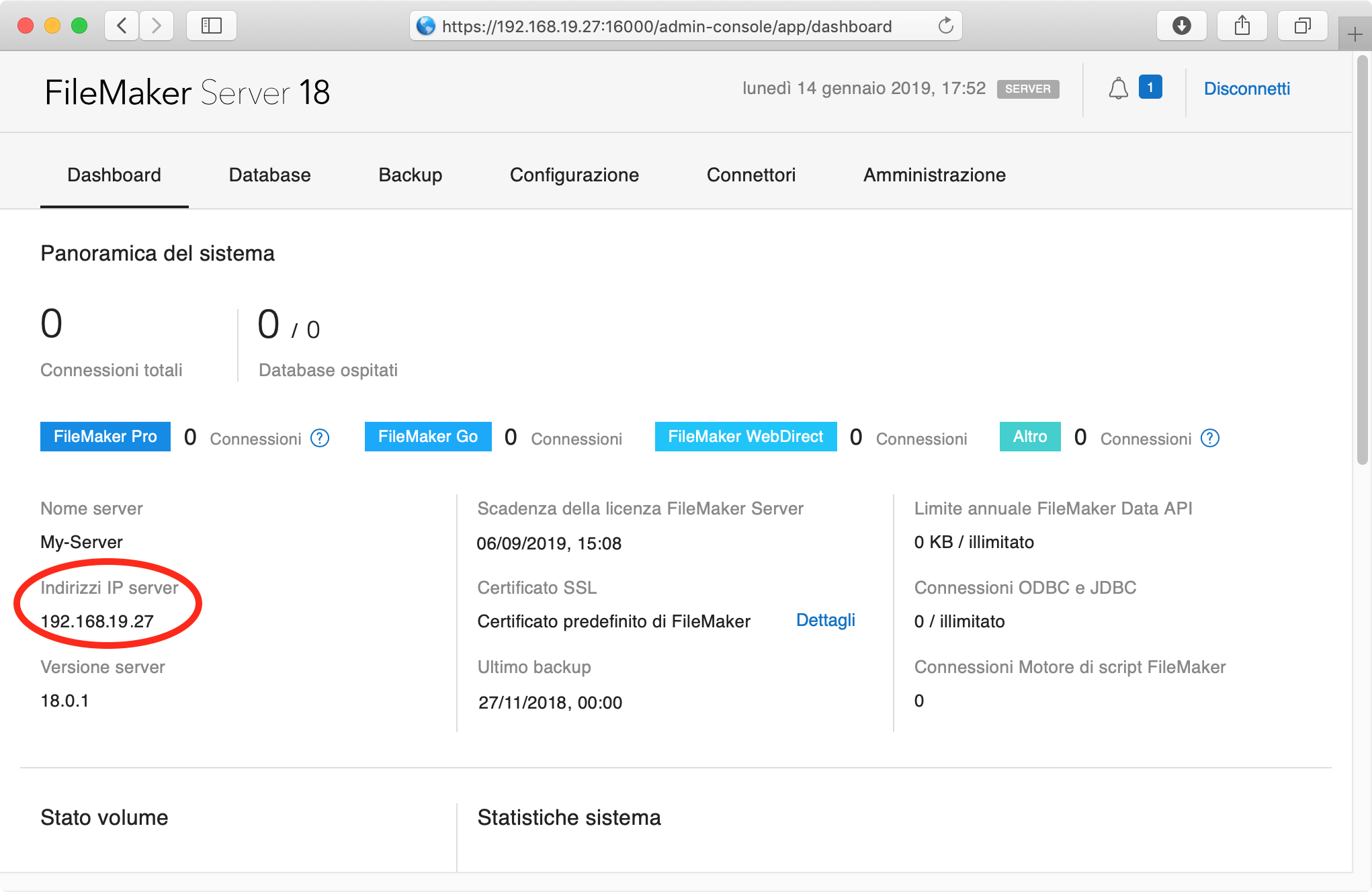Click license expiry date 06/09/2019, 15:08
The height and width of the screenshot is (892, 1372).
point(549,543)
